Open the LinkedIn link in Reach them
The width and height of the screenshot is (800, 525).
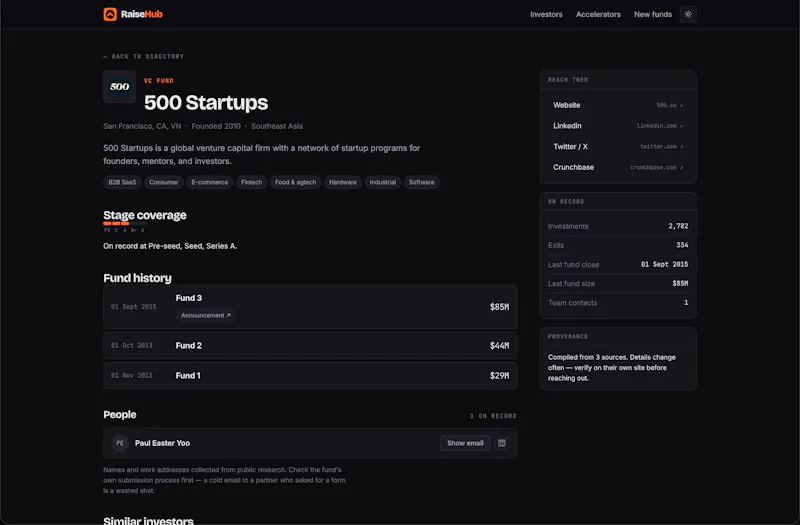pos(618,126)
